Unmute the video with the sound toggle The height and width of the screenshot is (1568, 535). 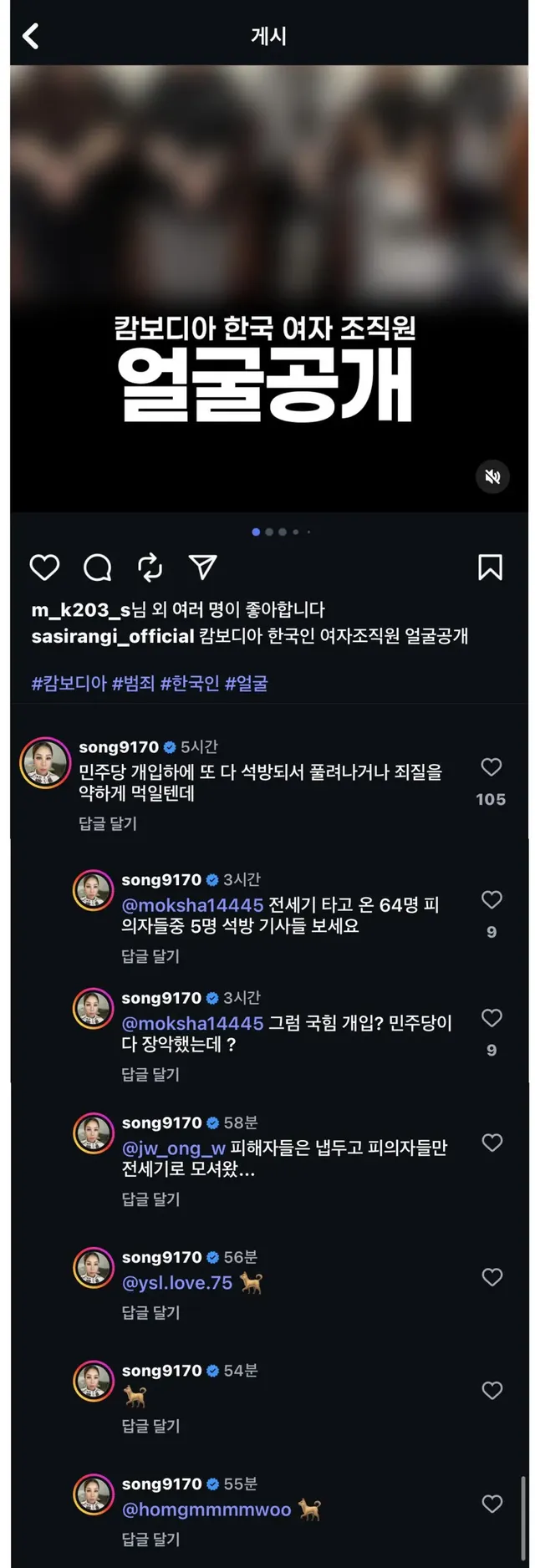(492, 476)
